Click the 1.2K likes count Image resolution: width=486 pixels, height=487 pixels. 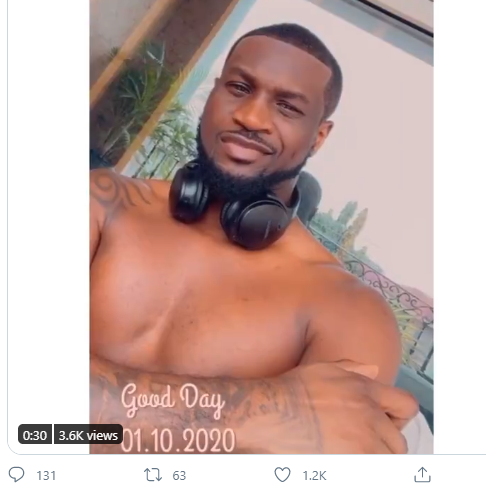click(314, 475)
